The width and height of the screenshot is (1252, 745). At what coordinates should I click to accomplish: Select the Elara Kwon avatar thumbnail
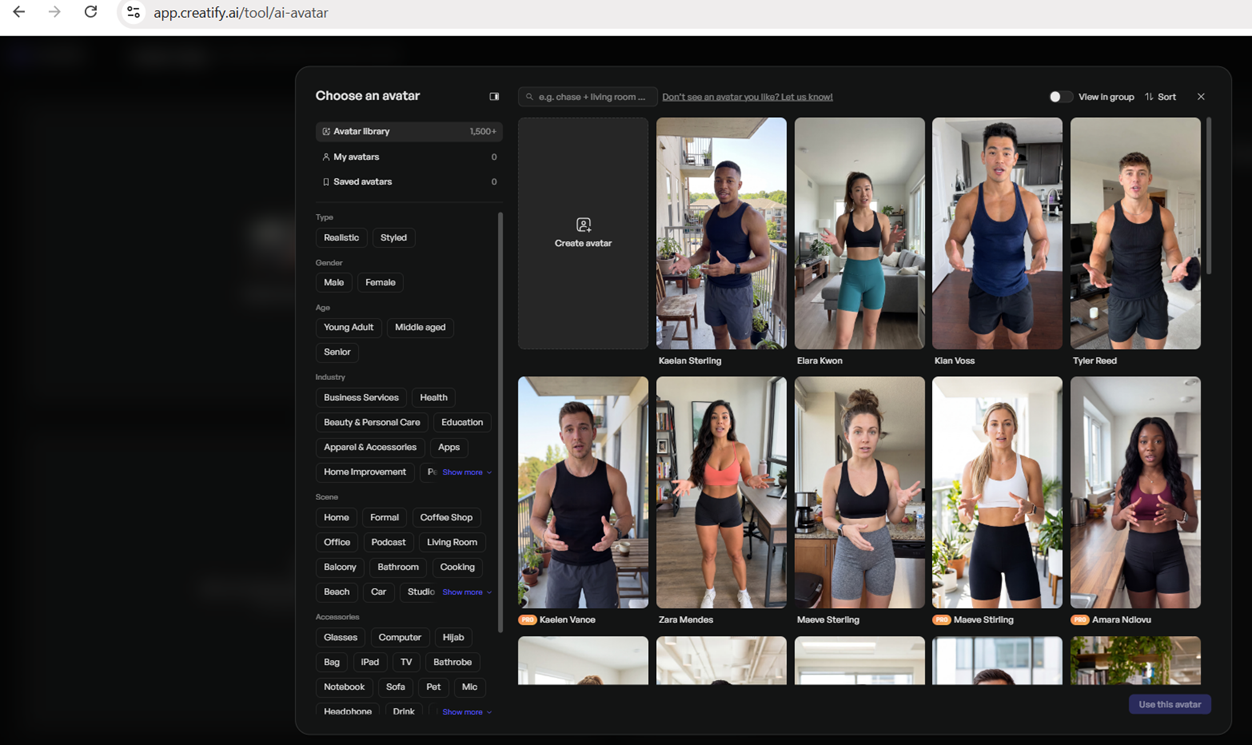(859, 233)
